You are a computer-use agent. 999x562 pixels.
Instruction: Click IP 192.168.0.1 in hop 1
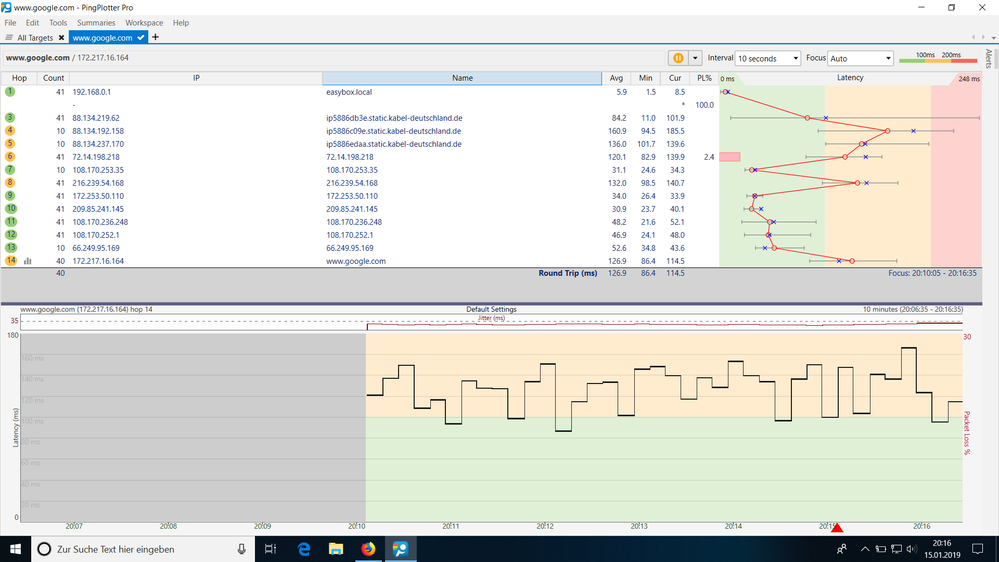point(91,92)
